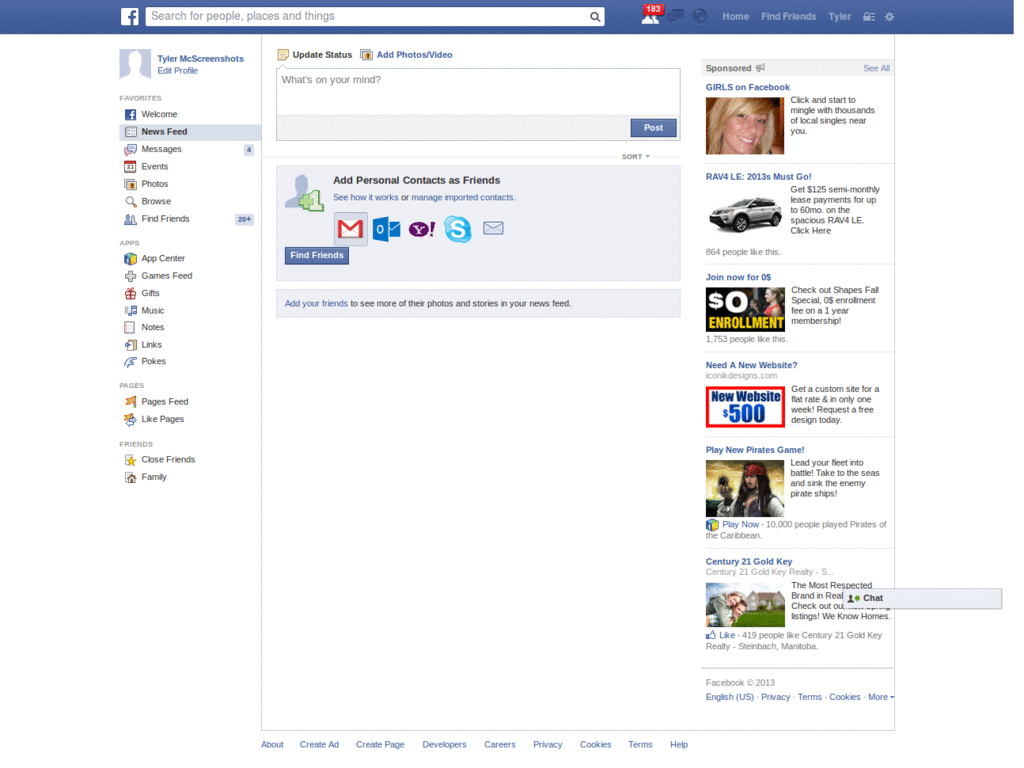Expand the More footer dropdown

881,697
